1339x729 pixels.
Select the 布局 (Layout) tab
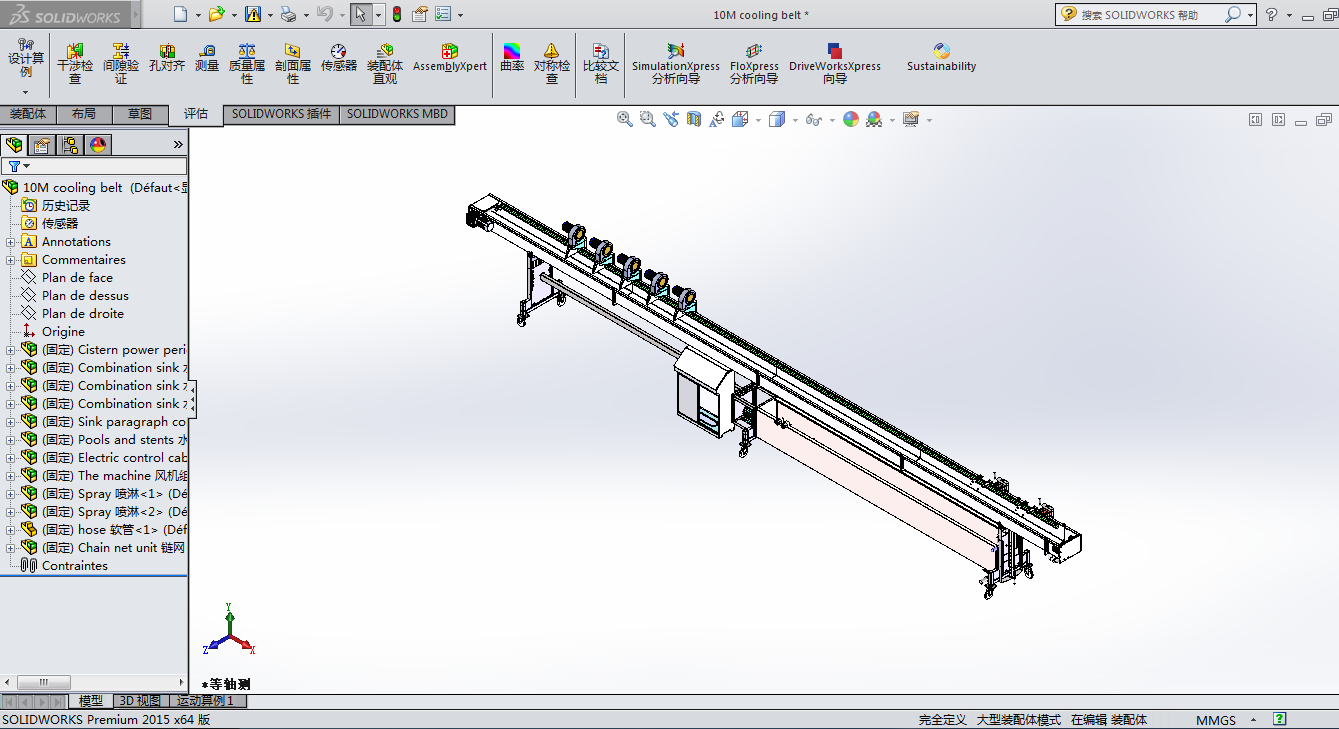[x=84, y=114]
